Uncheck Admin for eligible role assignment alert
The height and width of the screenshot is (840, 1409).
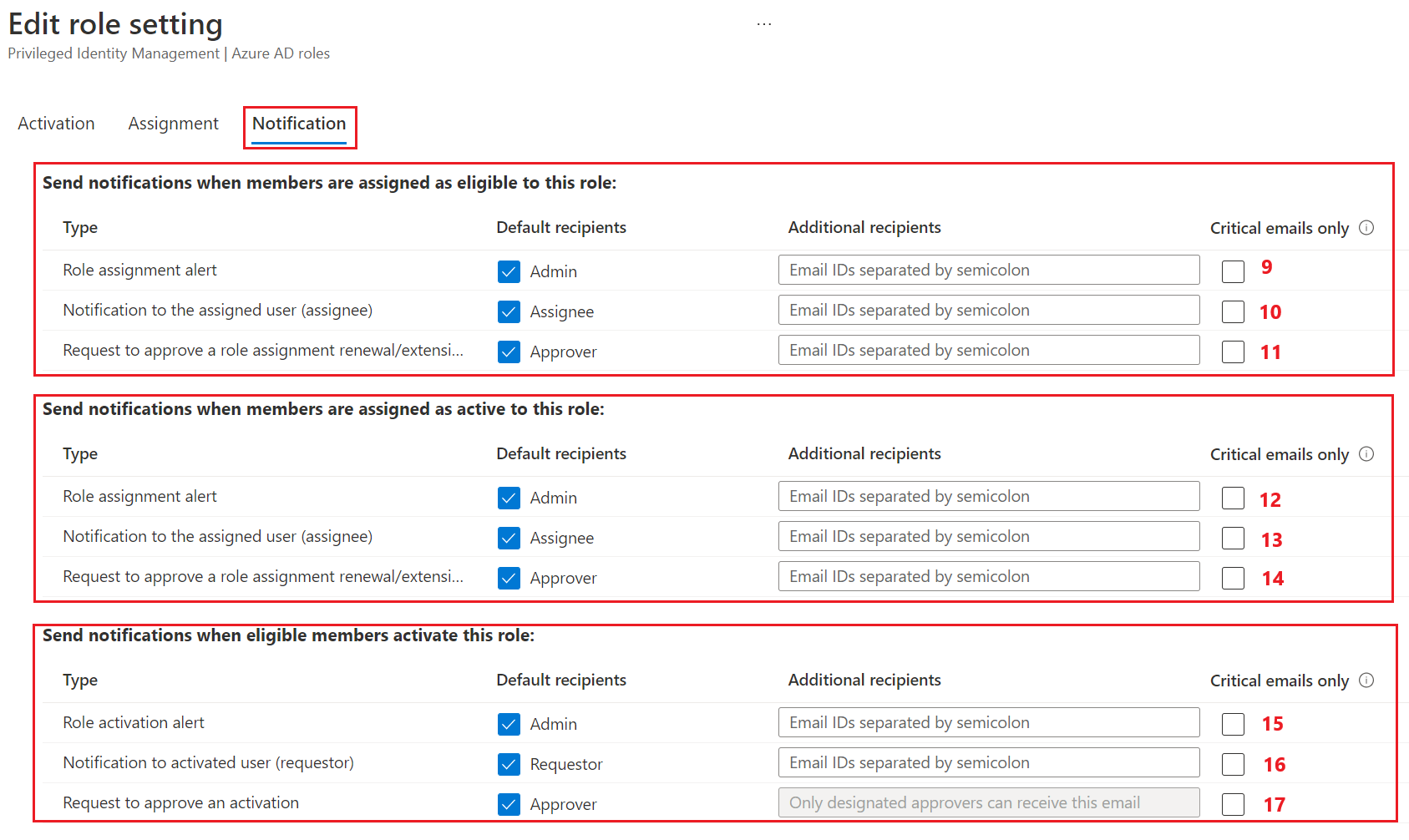(509, 271)
